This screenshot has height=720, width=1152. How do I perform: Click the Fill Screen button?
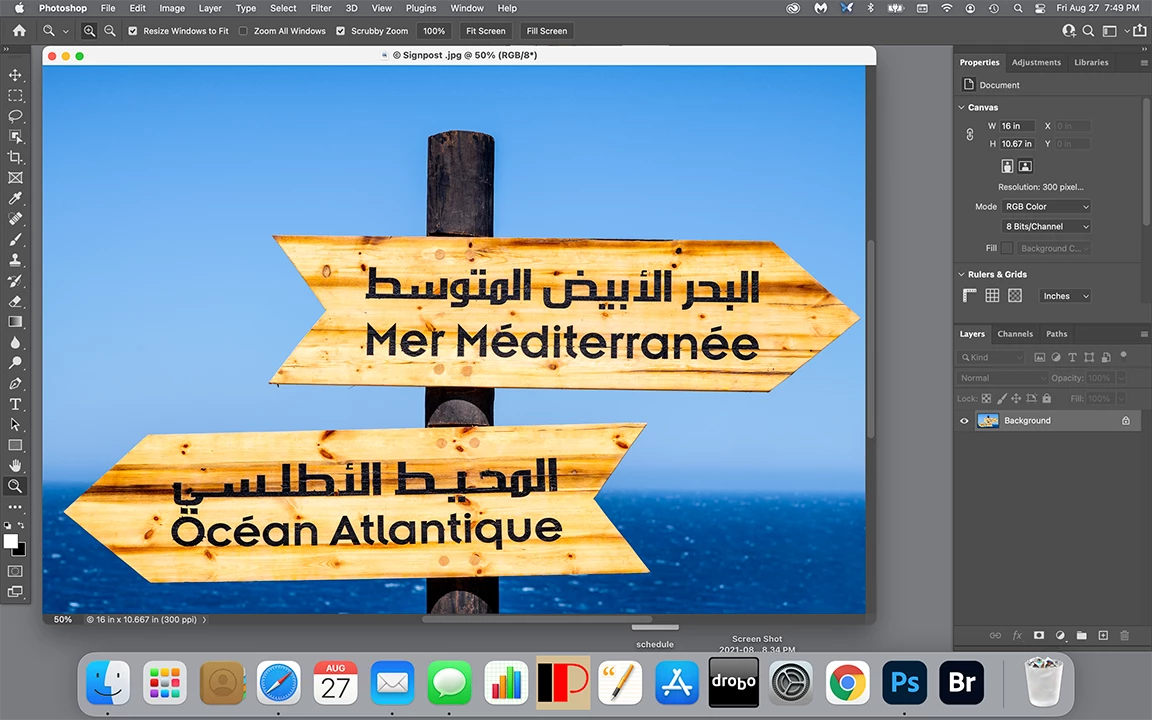(547, 31)
